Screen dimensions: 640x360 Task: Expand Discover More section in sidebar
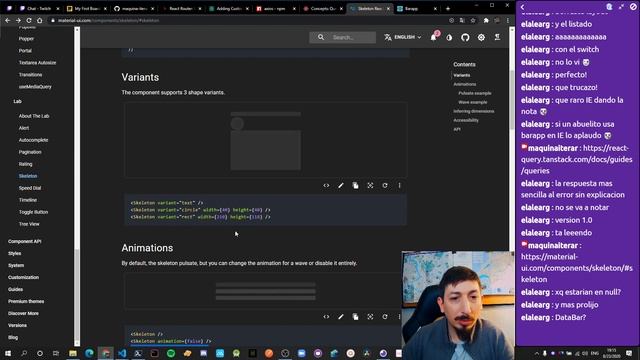pos(23,313)
